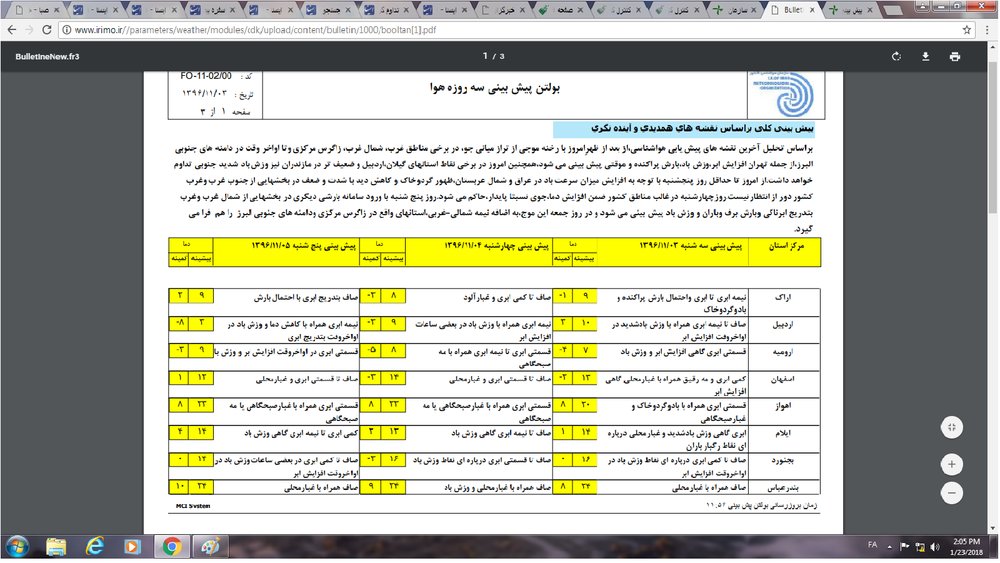The height and width of the screenshot is (563, 1000).
Task: Rotate the PDF clockwise
Action: click(897, 57)
